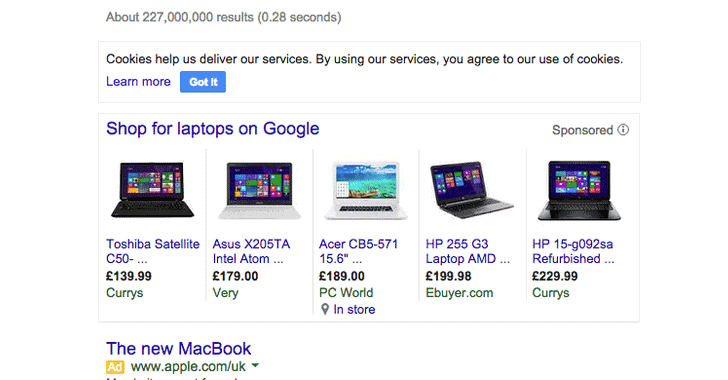Select the Toshiba Satellite laptop image
This screenshot has height=380, width=728.
[x=153, y=190]
